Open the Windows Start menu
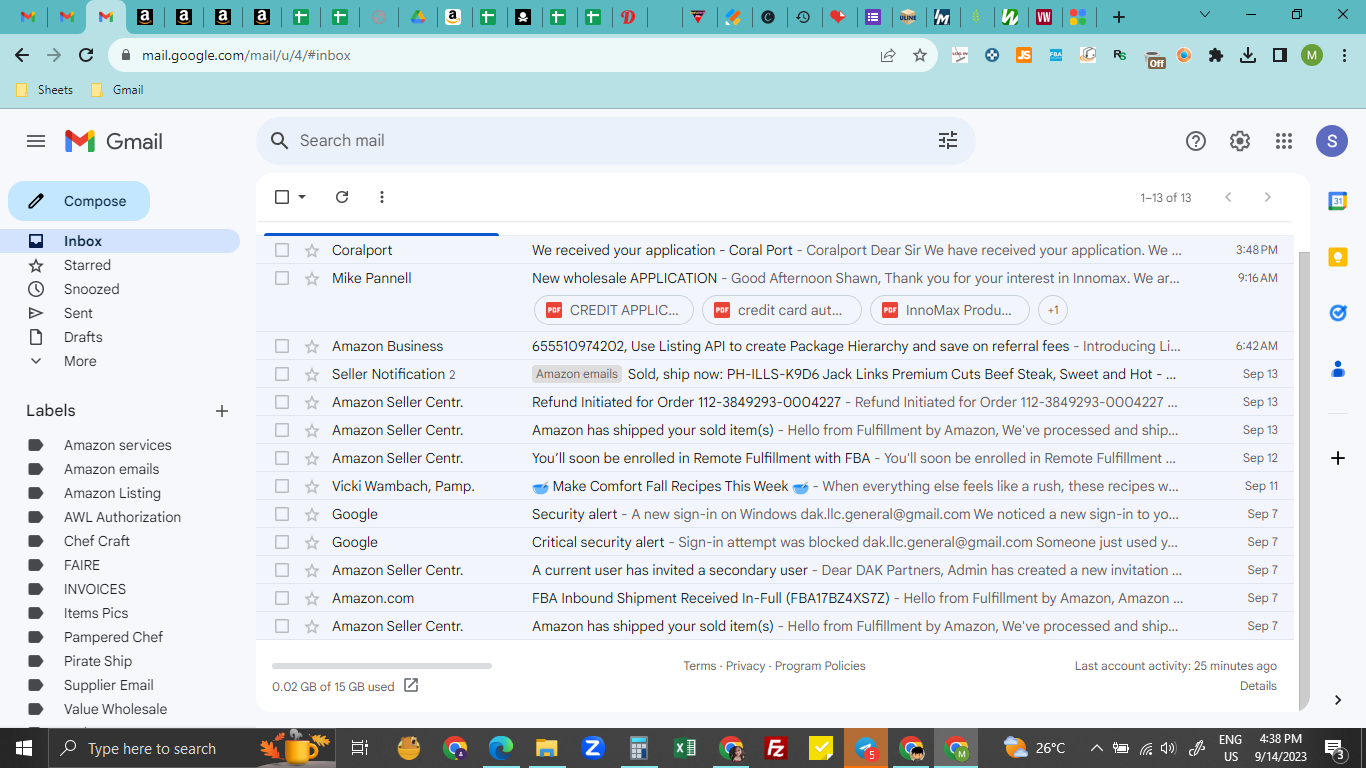Screen dimensions: 1366x768 click(24, 748)
